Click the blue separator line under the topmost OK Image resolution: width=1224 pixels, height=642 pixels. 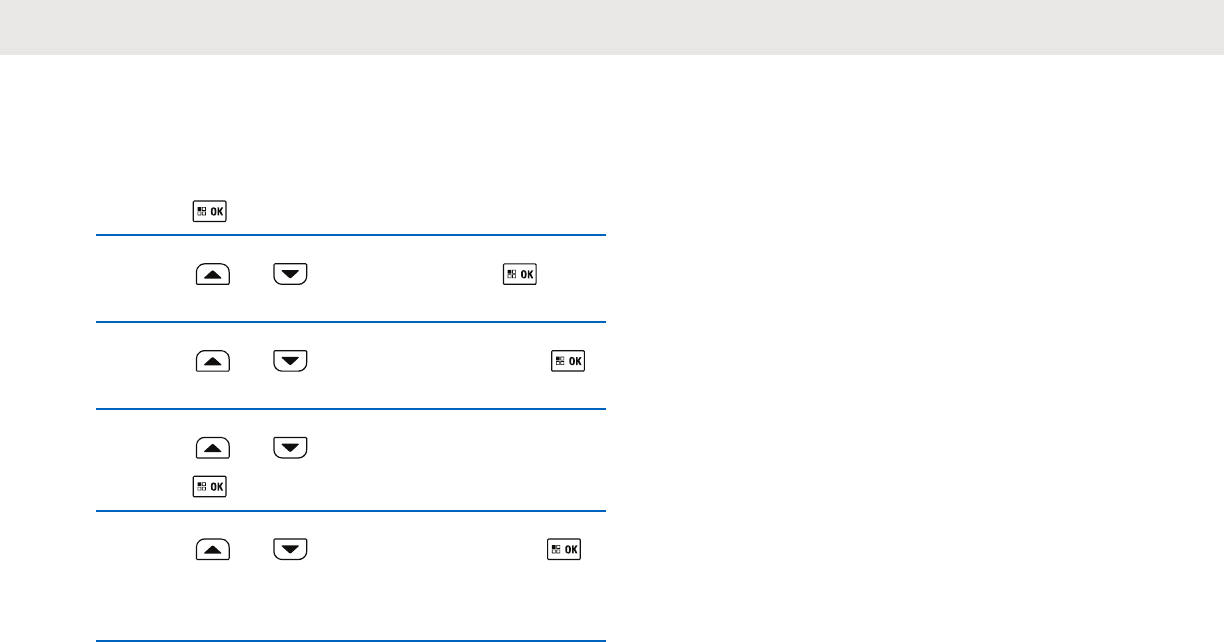[x=350, y=235]
